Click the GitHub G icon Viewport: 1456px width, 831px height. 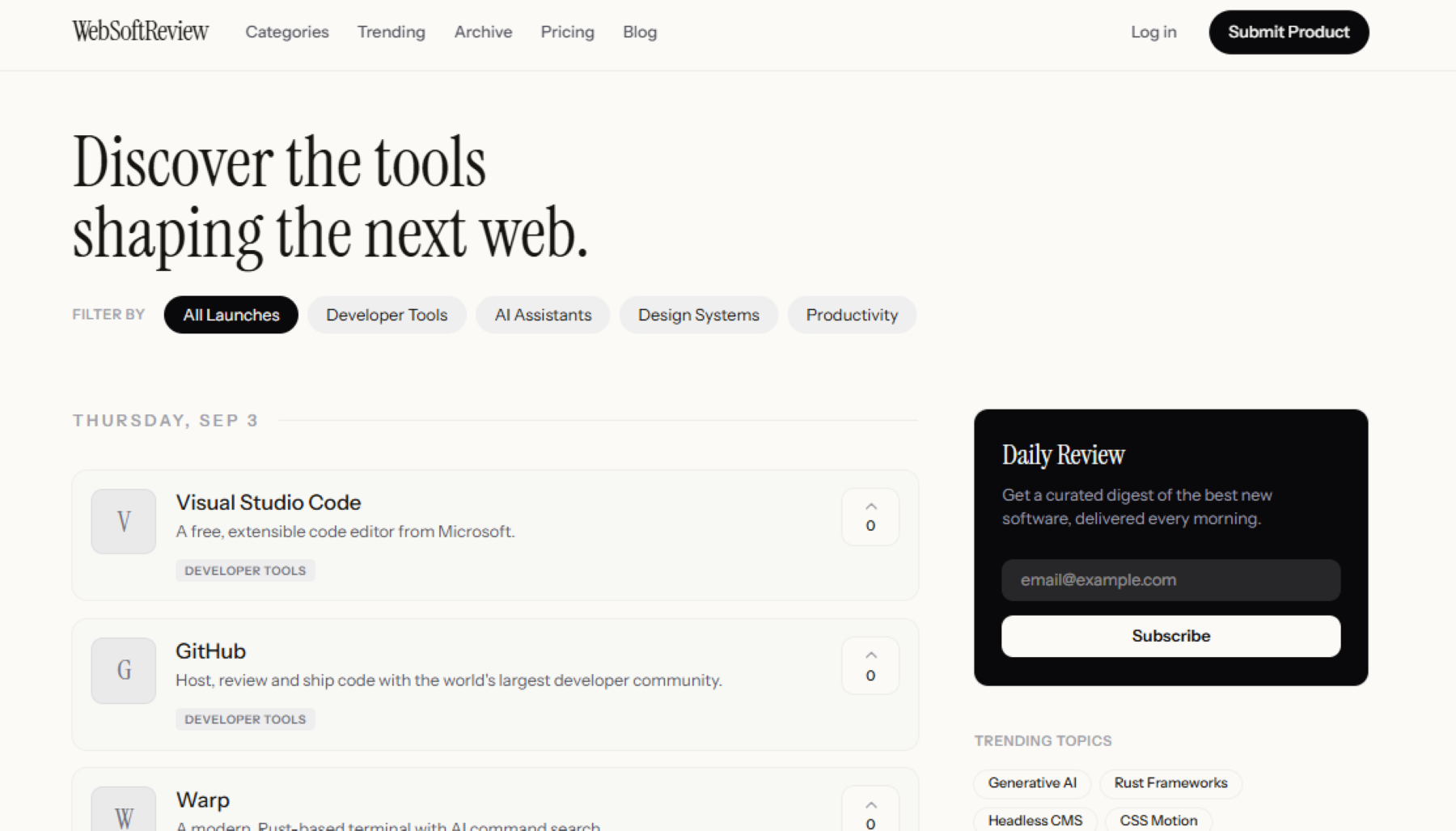pyautogui.click(x=124, y=670)
